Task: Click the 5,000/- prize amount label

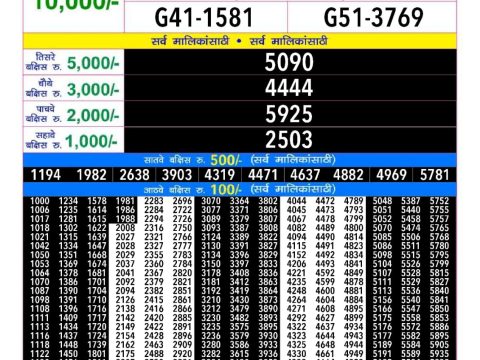Action: (x=93, y=63)
